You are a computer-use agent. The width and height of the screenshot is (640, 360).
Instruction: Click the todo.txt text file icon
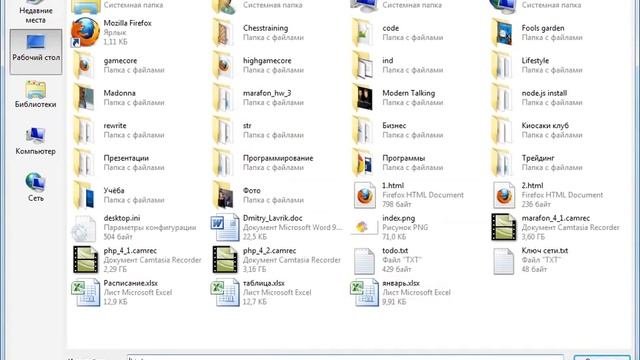364,260
